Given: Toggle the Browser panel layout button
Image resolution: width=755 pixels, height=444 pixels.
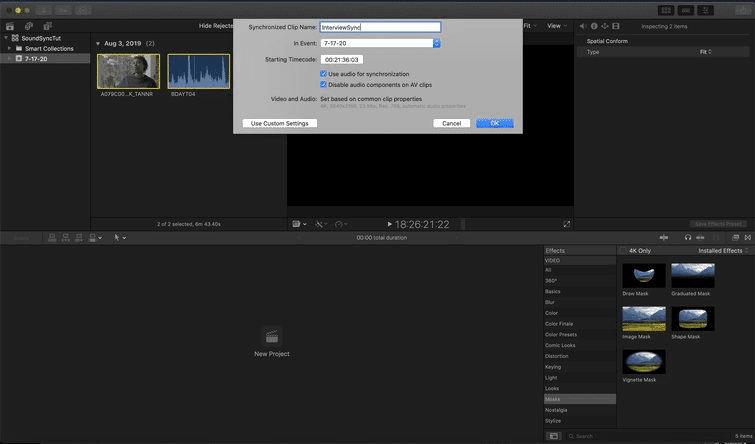Looking at the screenshot, I should (666, 10).
